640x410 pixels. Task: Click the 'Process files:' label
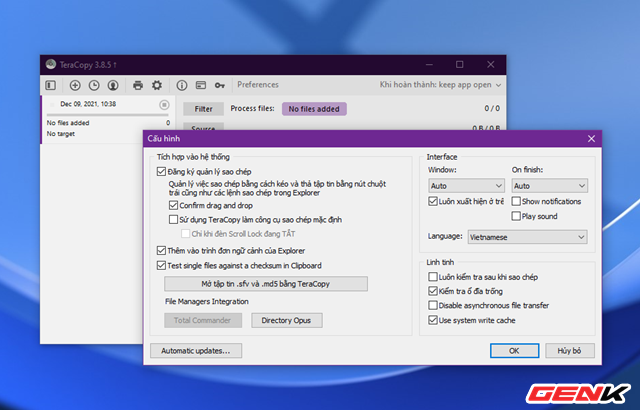252,109
